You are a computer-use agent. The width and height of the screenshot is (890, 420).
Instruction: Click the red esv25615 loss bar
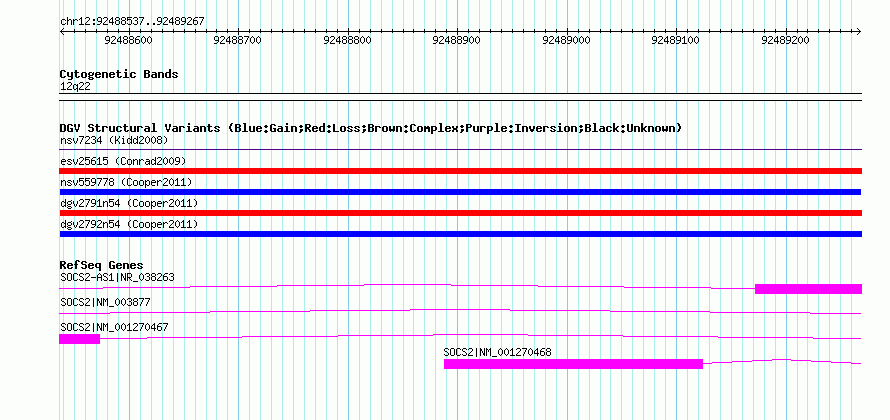tap(460, 171)
